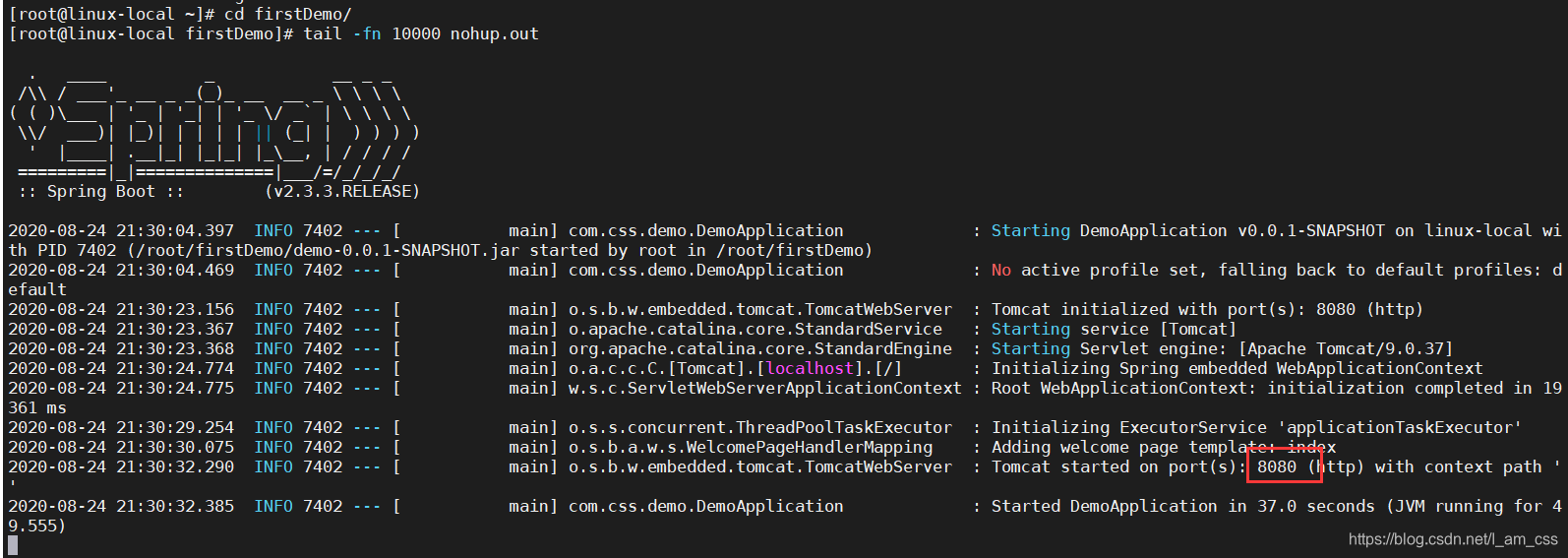Click the '361 ms' wrapped line
Image resolution: width=1568 pixels, height=558 pixels.
coord(37,407)
